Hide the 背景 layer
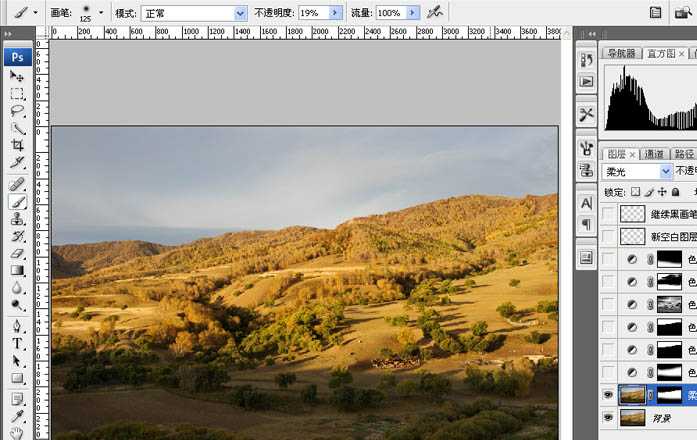 [x=609, y=417]
